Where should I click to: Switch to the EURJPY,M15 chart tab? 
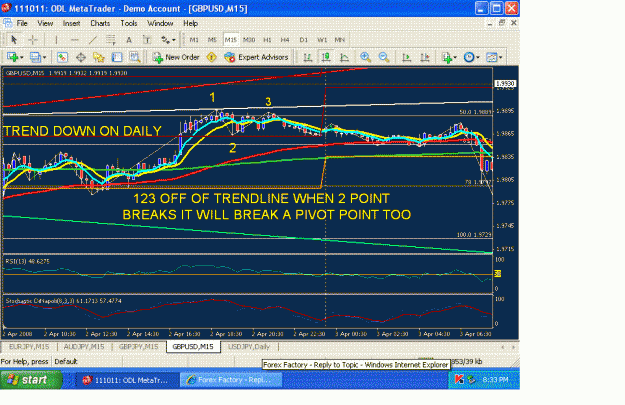click(29, 347)
